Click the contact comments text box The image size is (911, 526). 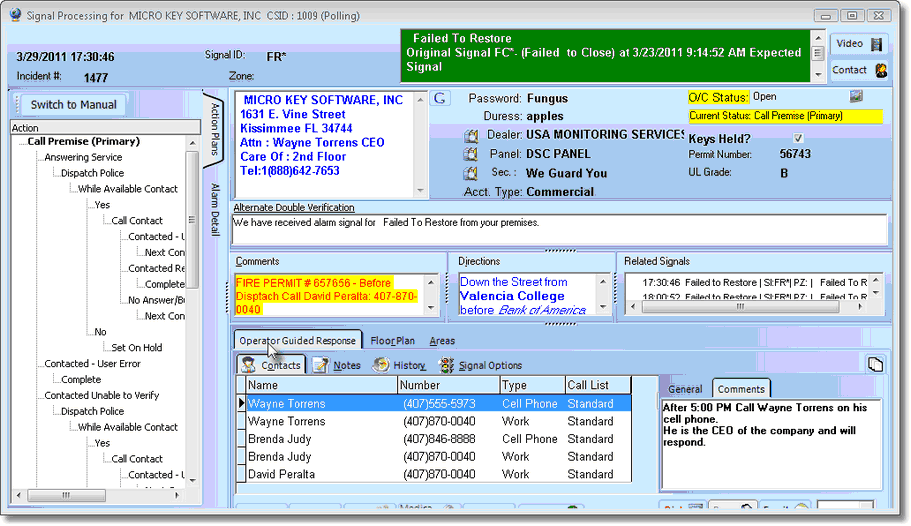tap(772, 444)
